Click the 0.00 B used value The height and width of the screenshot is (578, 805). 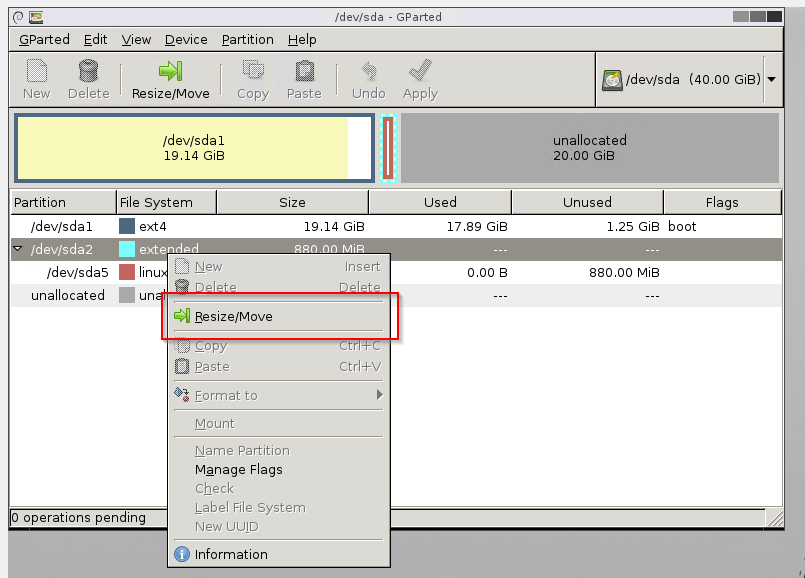click(x=487, y=272)
